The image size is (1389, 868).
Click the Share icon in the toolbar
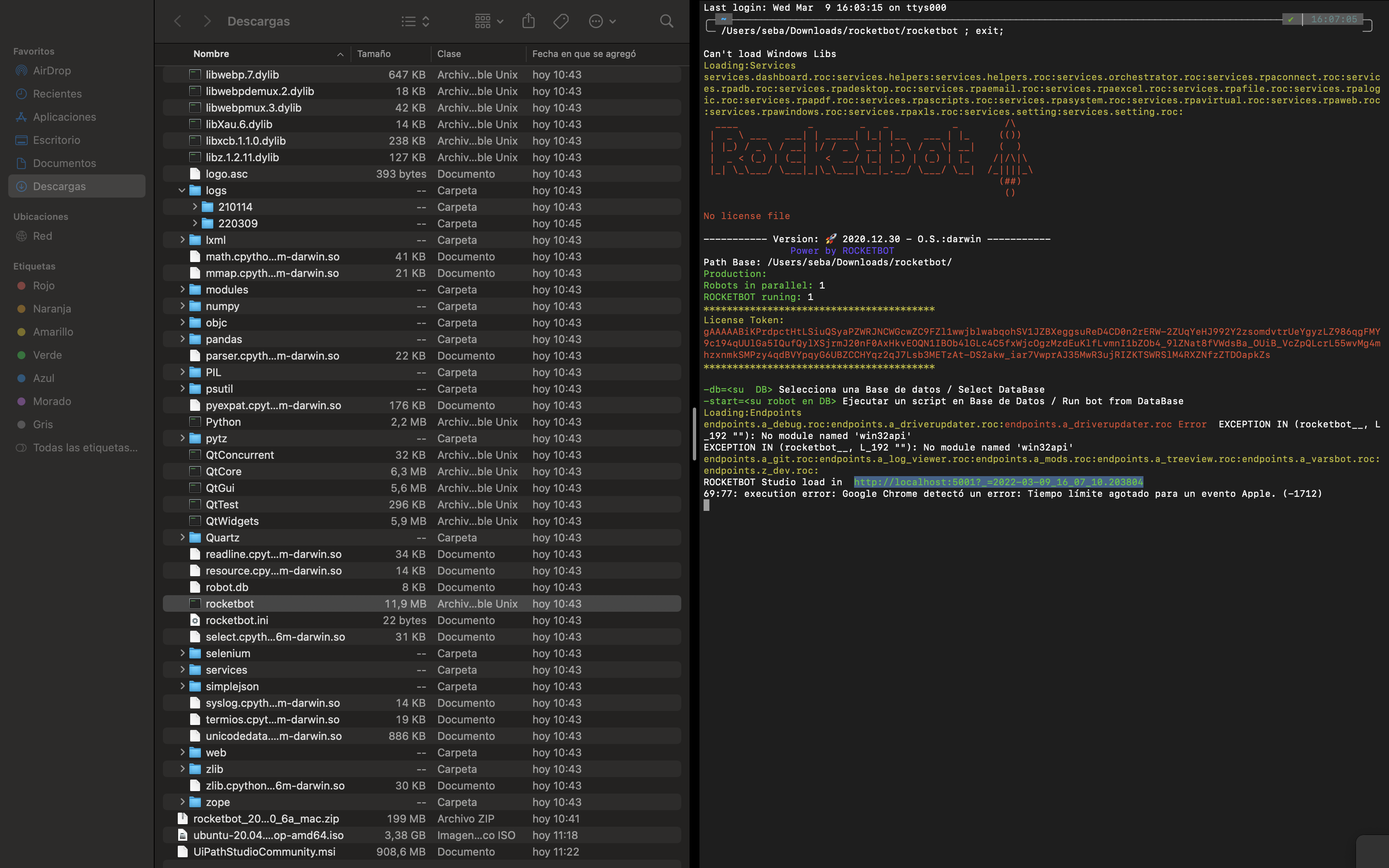pos(528,21)
